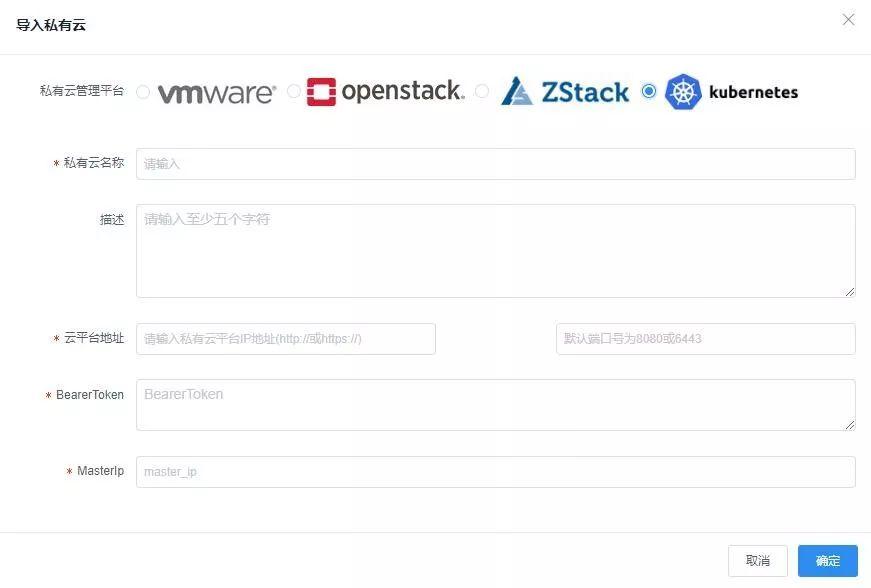This screenshot has height=588, width=871.
Task: Click the BearerToken text area resize corner
Action: 850,425
